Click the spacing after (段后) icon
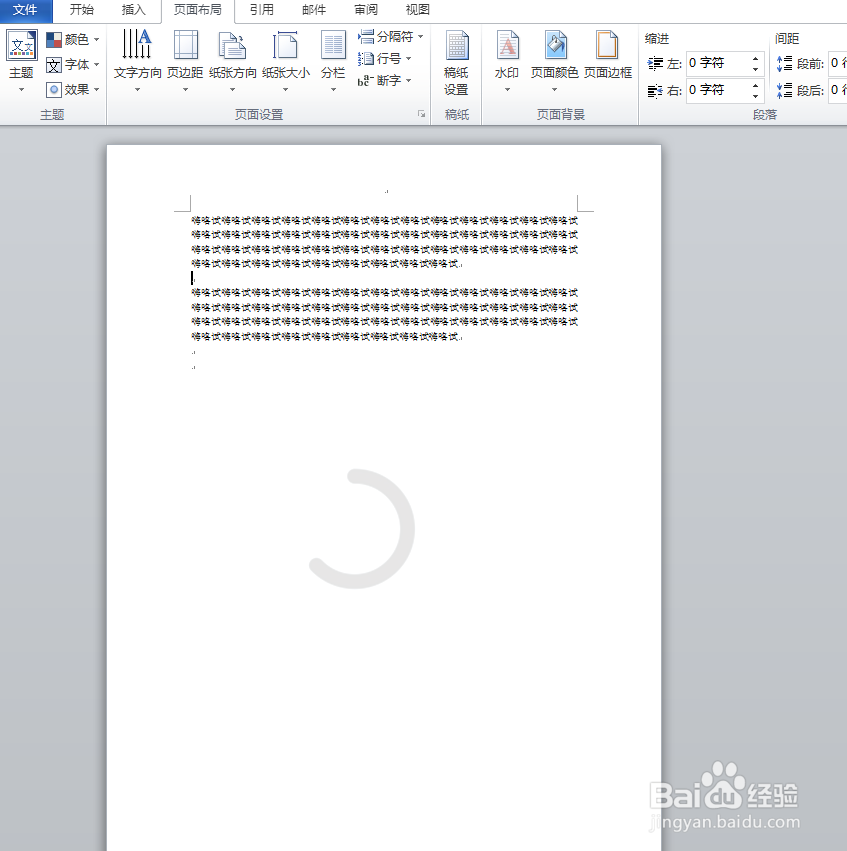The width and height of the screenshot is (847, 851). [x=785, y=91]
